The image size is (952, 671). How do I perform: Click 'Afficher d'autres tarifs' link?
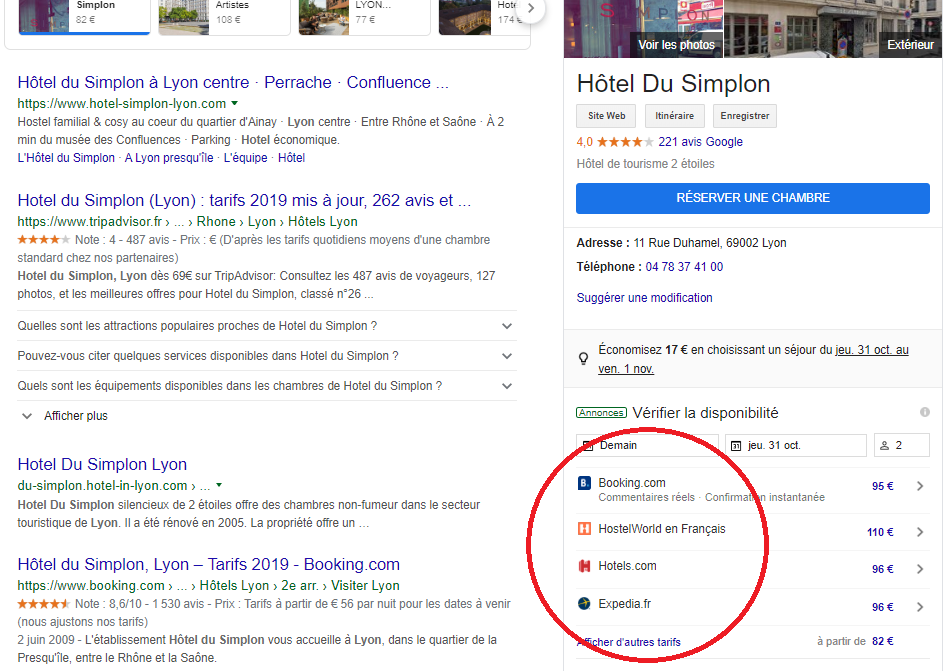pyautogui.click(x=629, y=642)
